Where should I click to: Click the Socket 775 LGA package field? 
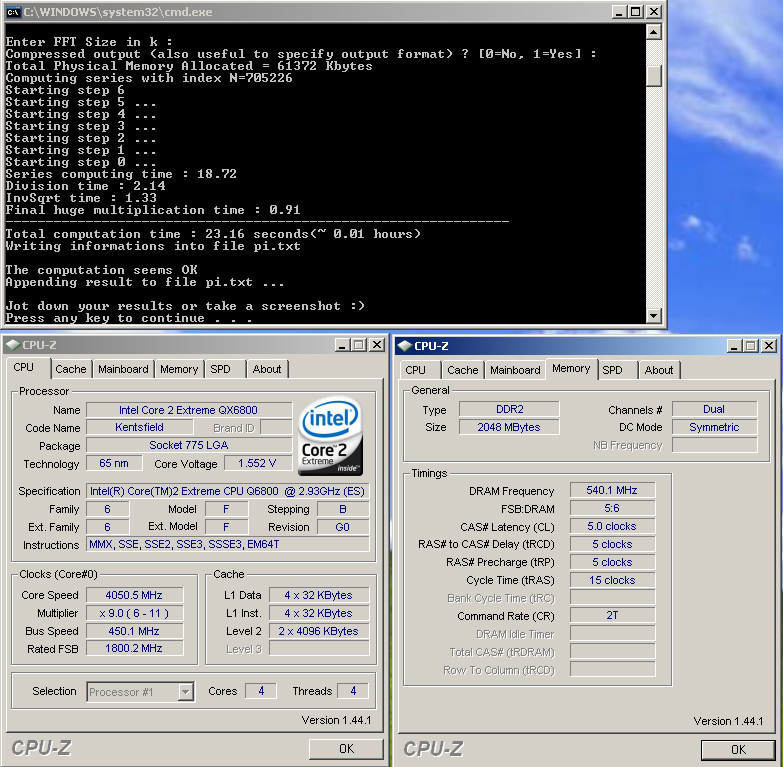189,445
